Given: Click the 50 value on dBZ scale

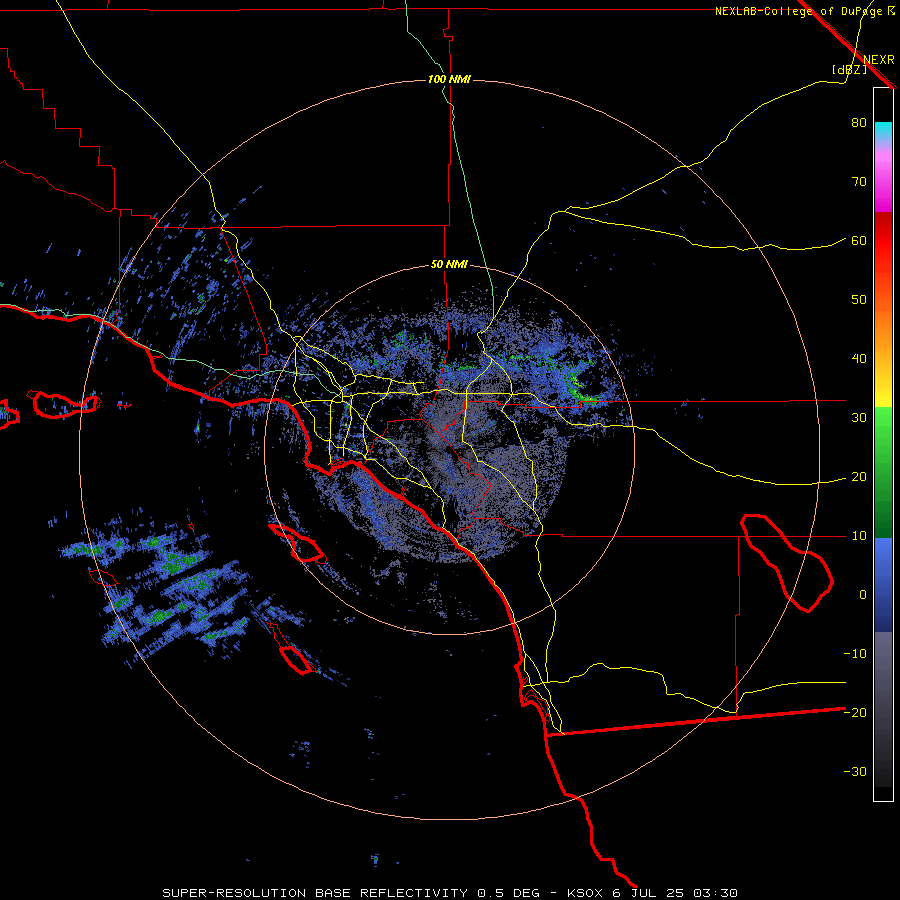Looking at the screenshot, I should (859, 300).
